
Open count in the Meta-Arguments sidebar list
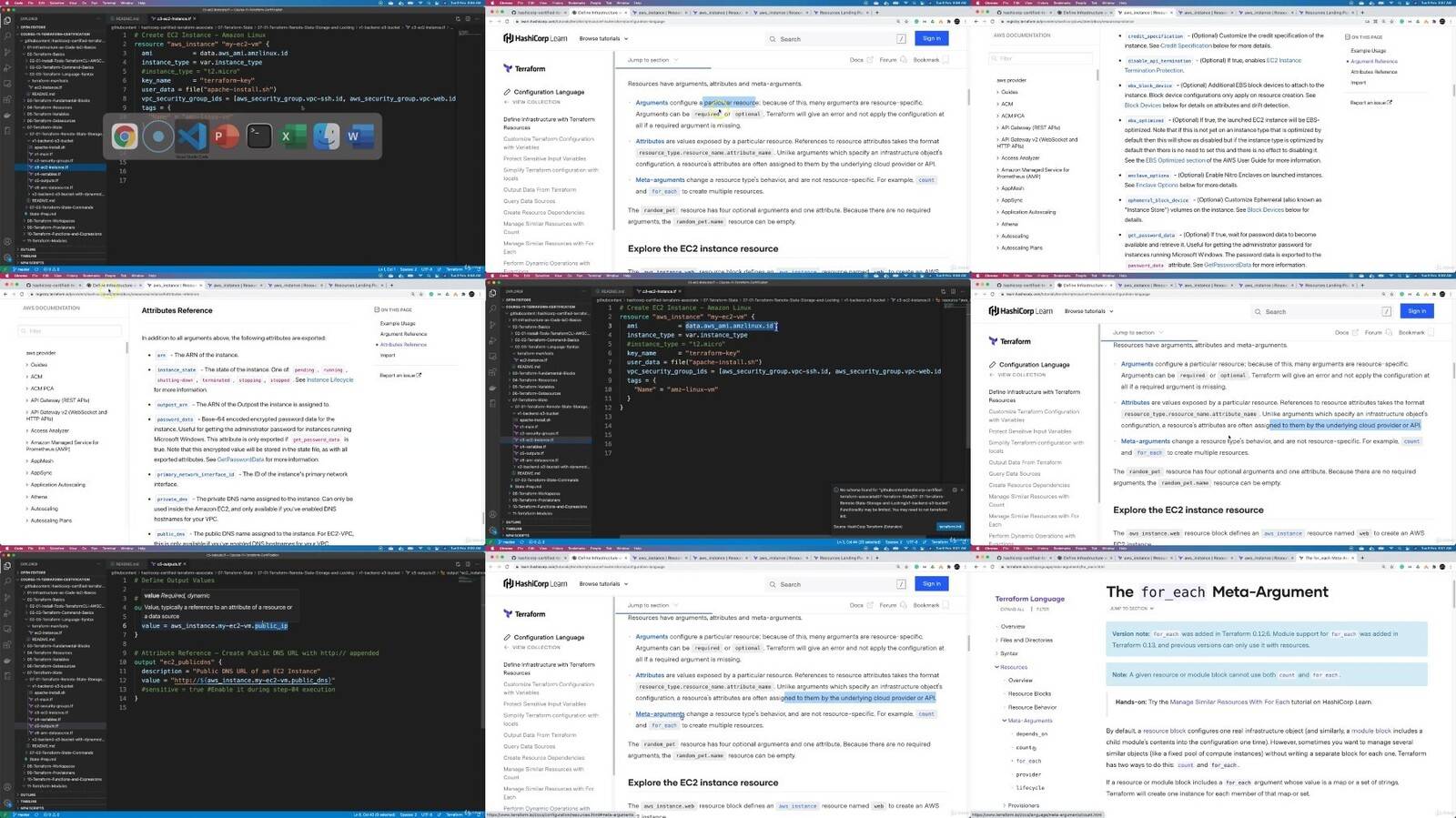1024,747
